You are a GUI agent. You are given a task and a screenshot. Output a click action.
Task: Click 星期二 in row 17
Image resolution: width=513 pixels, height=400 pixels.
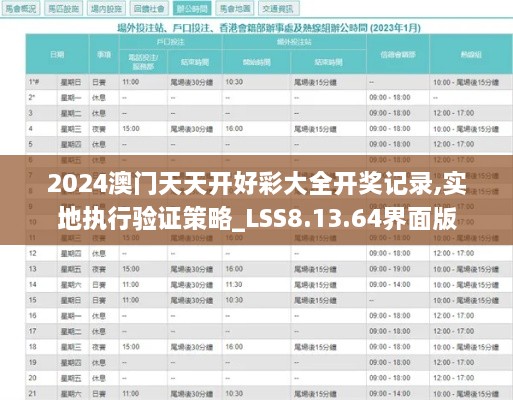coord(71,332)
